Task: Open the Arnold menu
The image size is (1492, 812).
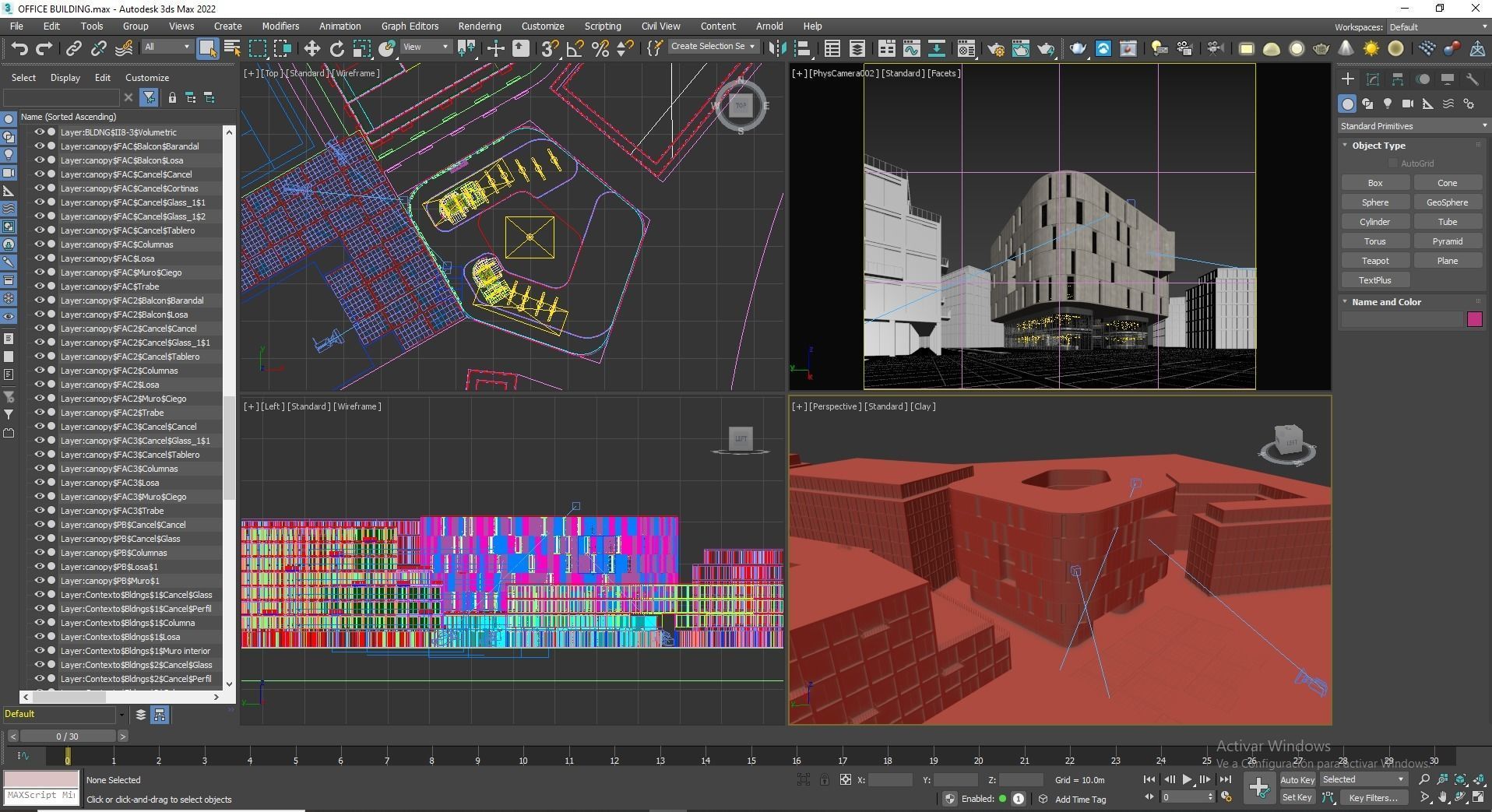Action: point(769,26)
